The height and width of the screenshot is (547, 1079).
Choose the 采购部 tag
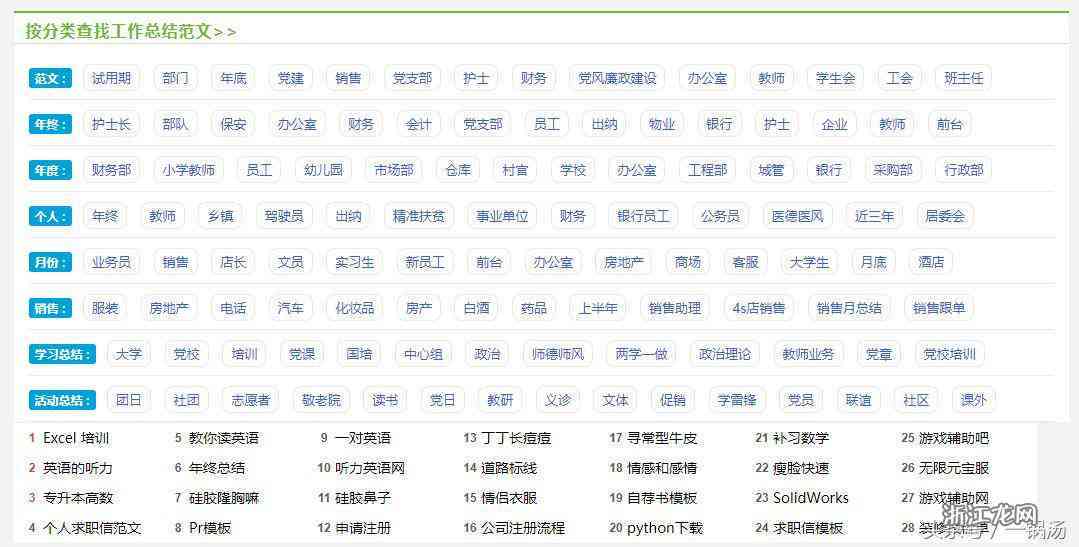tap(893, 170)
